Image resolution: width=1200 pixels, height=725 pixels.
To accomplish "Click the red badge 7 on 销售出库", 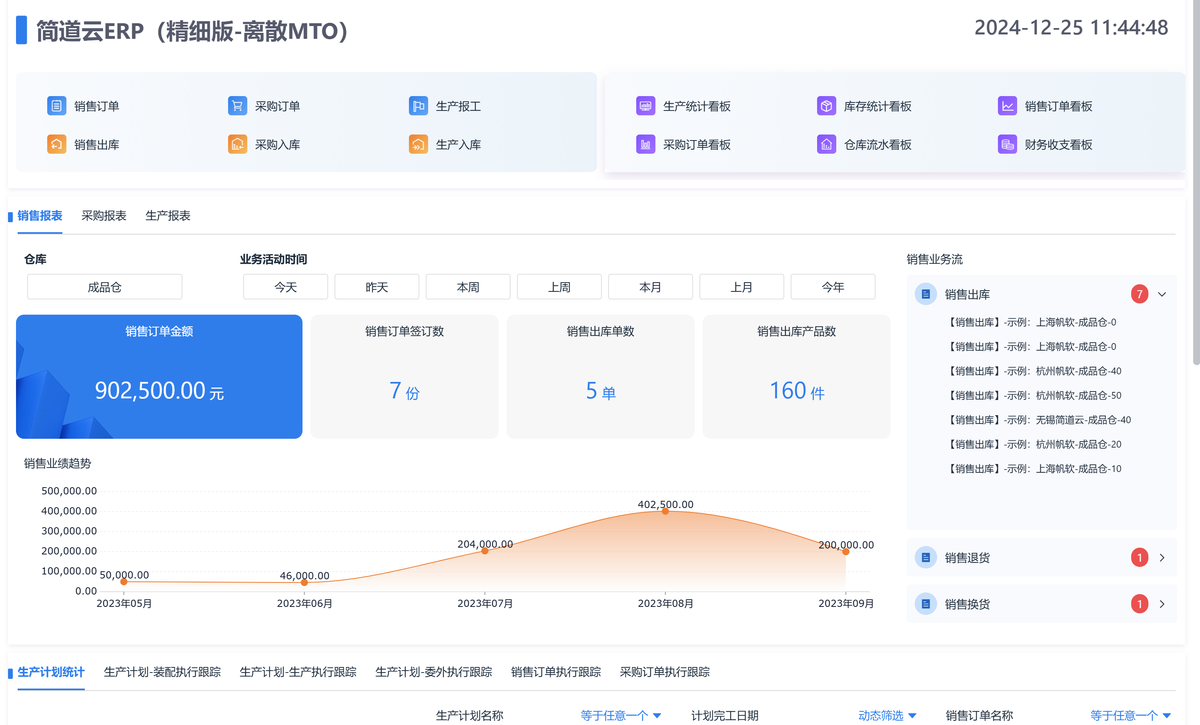I will [x=1139, y=294].
